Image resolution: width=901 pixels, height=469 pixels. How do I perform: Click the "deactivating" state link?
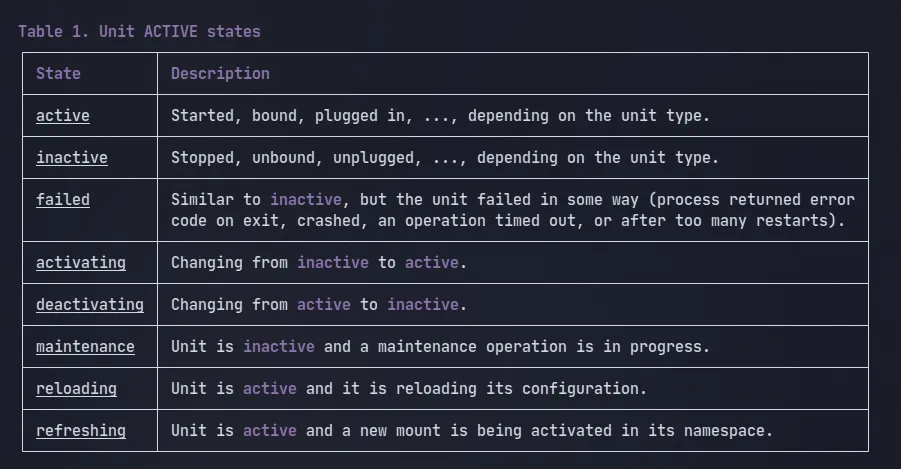point(89,305)
